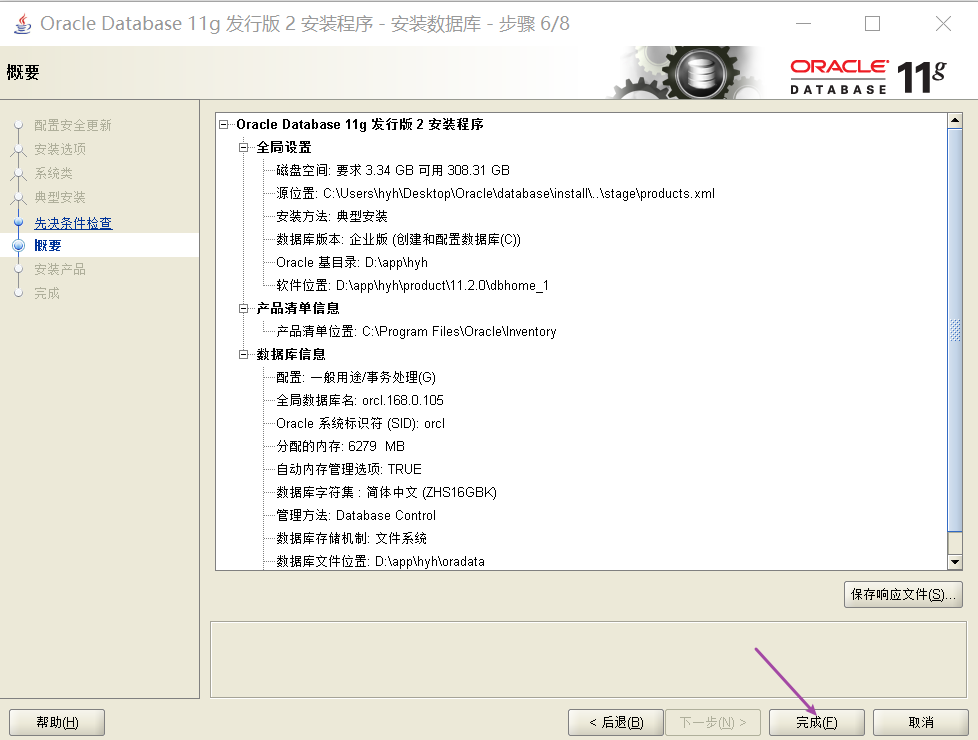Image resolution: width=978 pixels, height=740 pixels.
Task: Select the 软件位置 dbhome_1 row
Action: click(412, 286)
